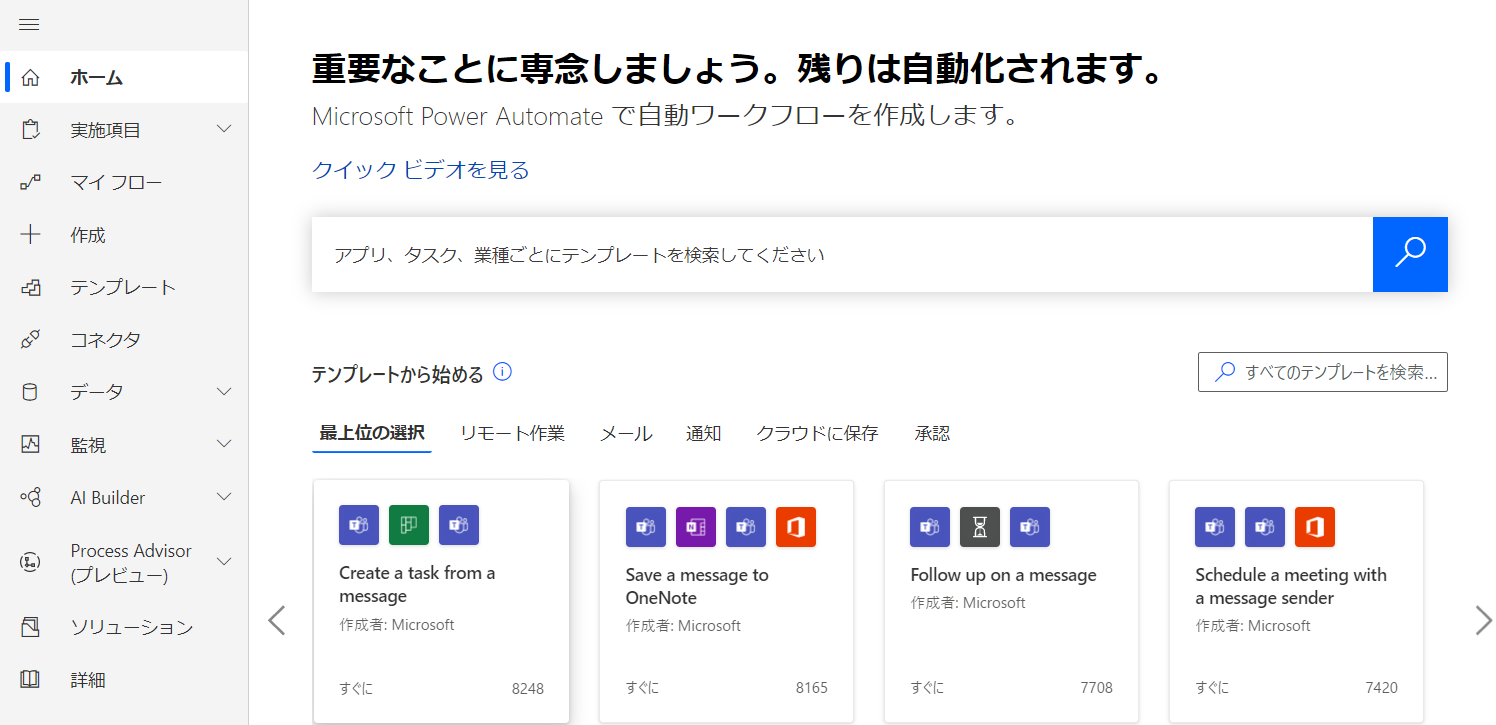Switch to the 承認 tab
1496x725 pixels.
pyautogui.click(x=932, y=434)
